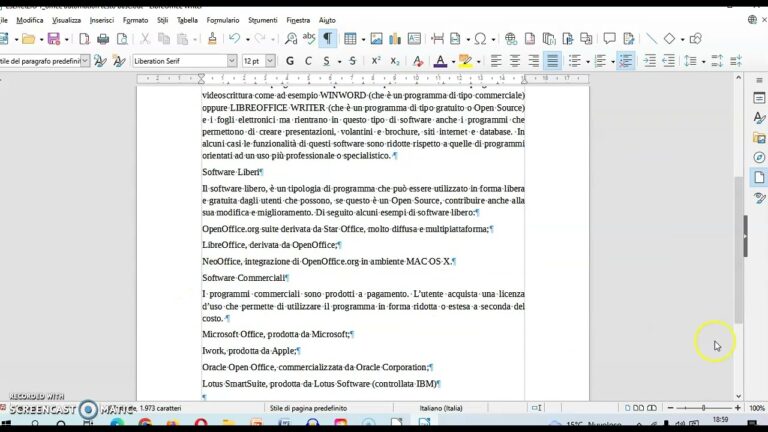Image resolution: width=768 pixels, height=432 pixels.
Task: Increase the paragraph indent
Action: pos(649,61)
